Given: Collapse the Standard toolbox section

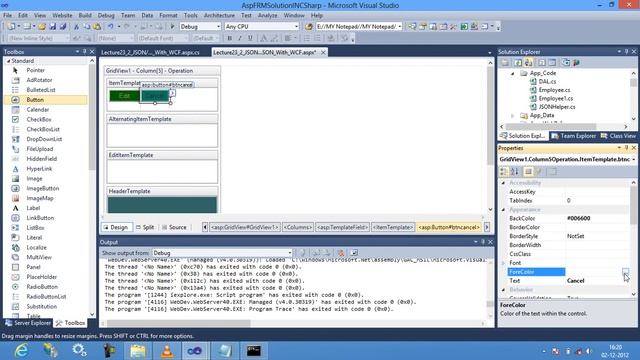Looking at the screenshot, I should point(9,61).
